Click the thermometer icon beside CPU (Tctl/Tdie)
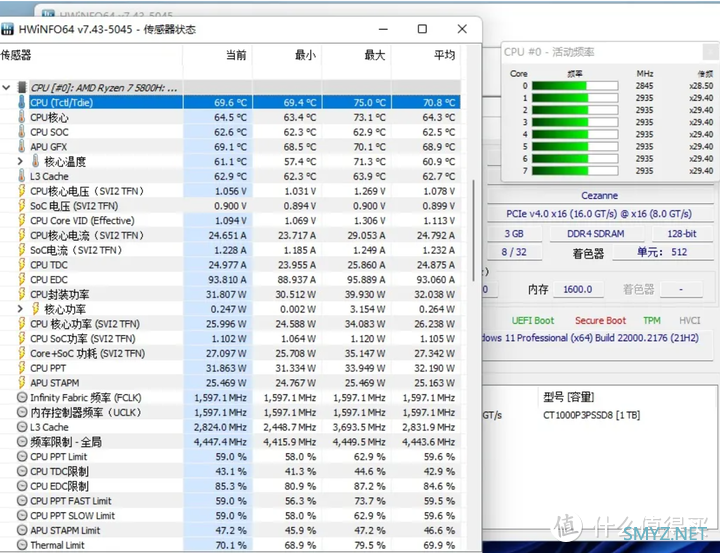Screen dimensions: 720x553 coord(22,102)
